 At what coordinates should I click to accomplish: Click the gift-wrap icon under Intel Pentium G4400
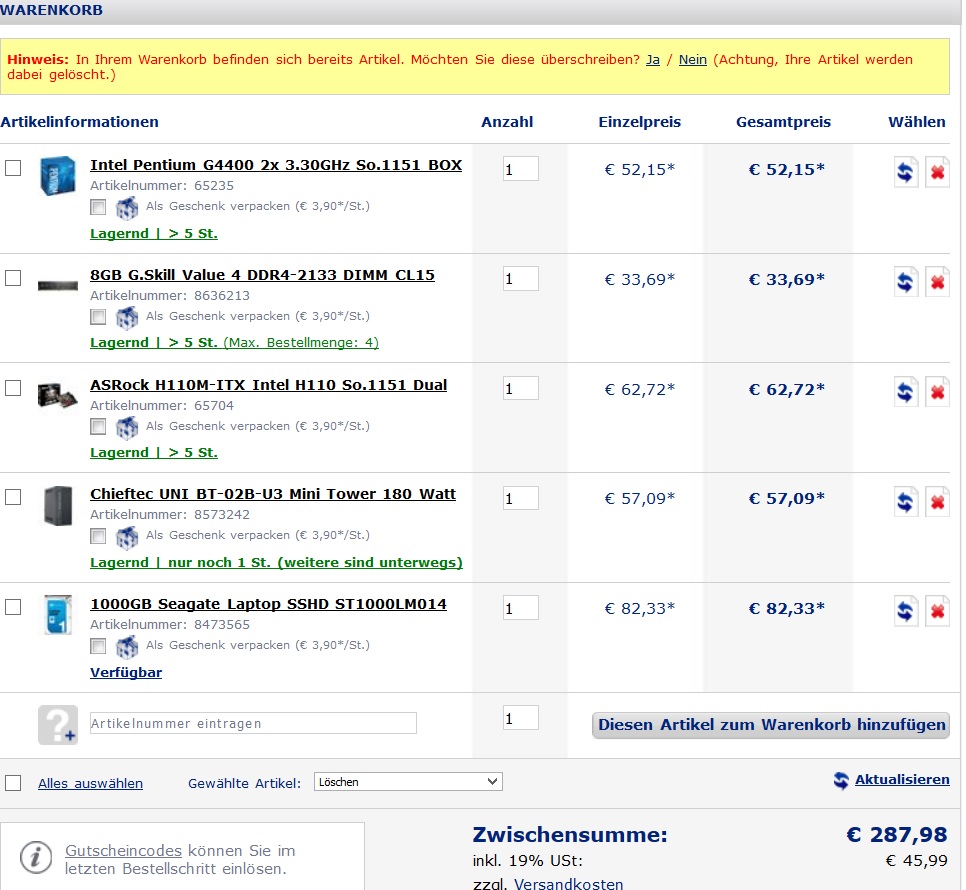(127, 208)
